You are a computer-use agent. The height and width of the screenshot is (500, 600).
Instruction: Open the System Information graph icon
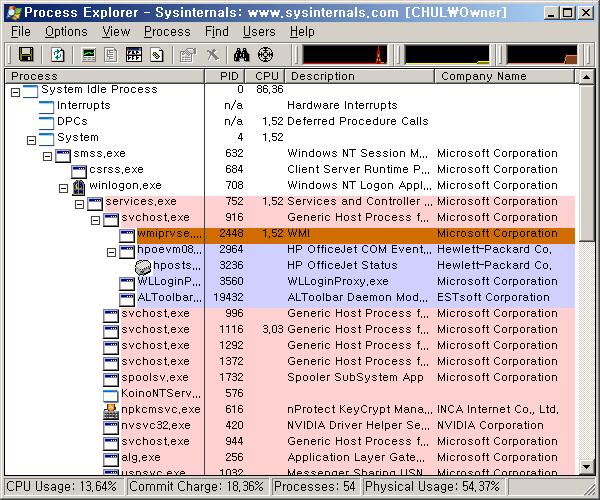pyautogui.click(x=89, y=55)
